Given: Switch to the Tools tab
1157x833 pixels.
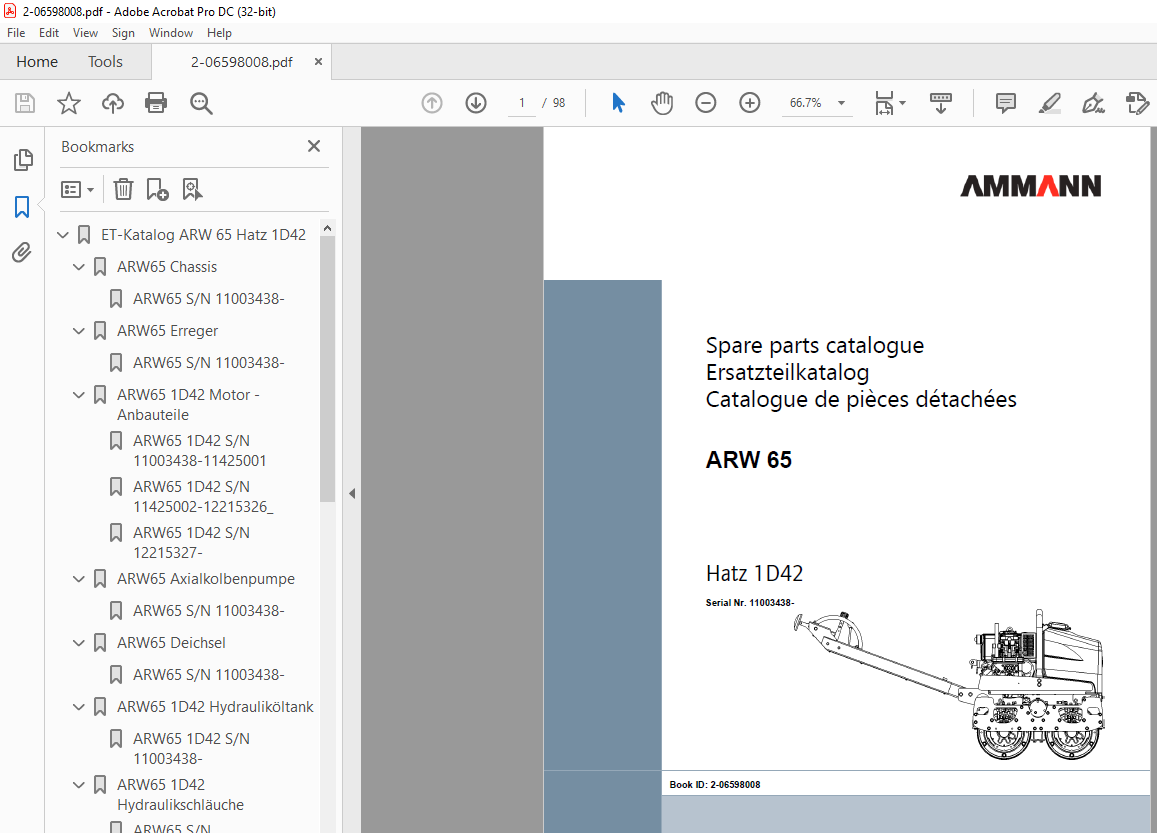Looking at the screenshot, I should 105,62.
